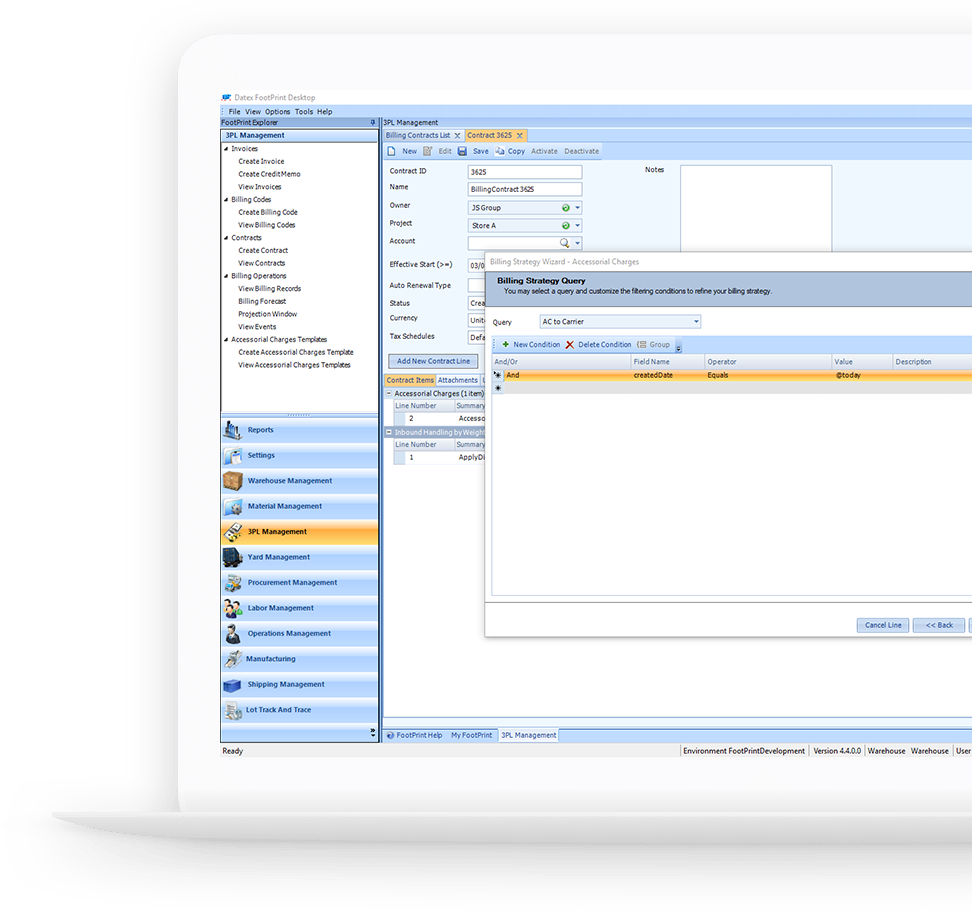This screenshot has height=913, width=972.
Task: Open the Tools menu
Action: (304, 112)
